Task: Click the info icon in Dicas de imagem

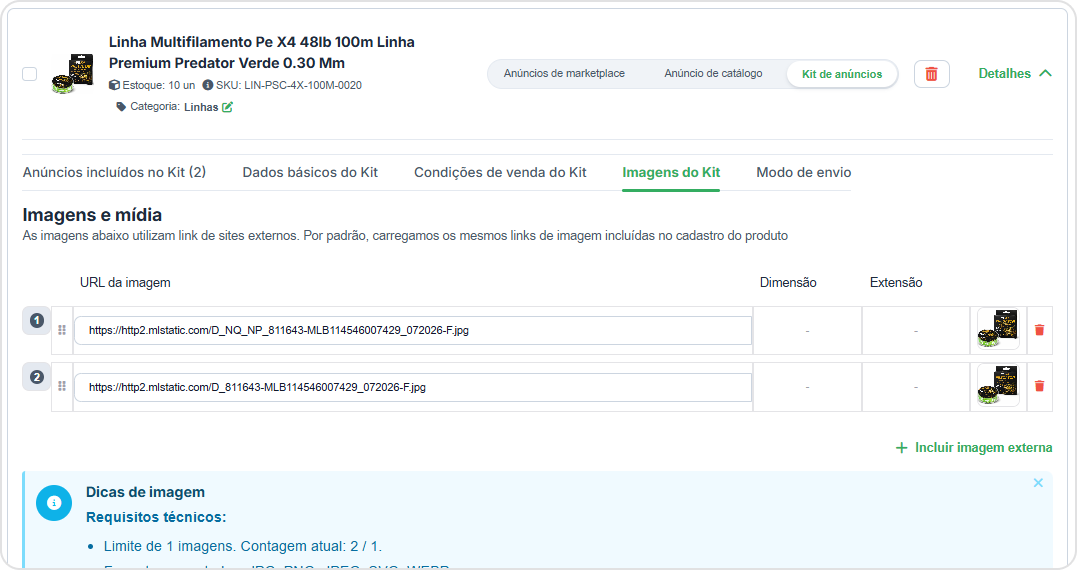Action: (54, 503)
